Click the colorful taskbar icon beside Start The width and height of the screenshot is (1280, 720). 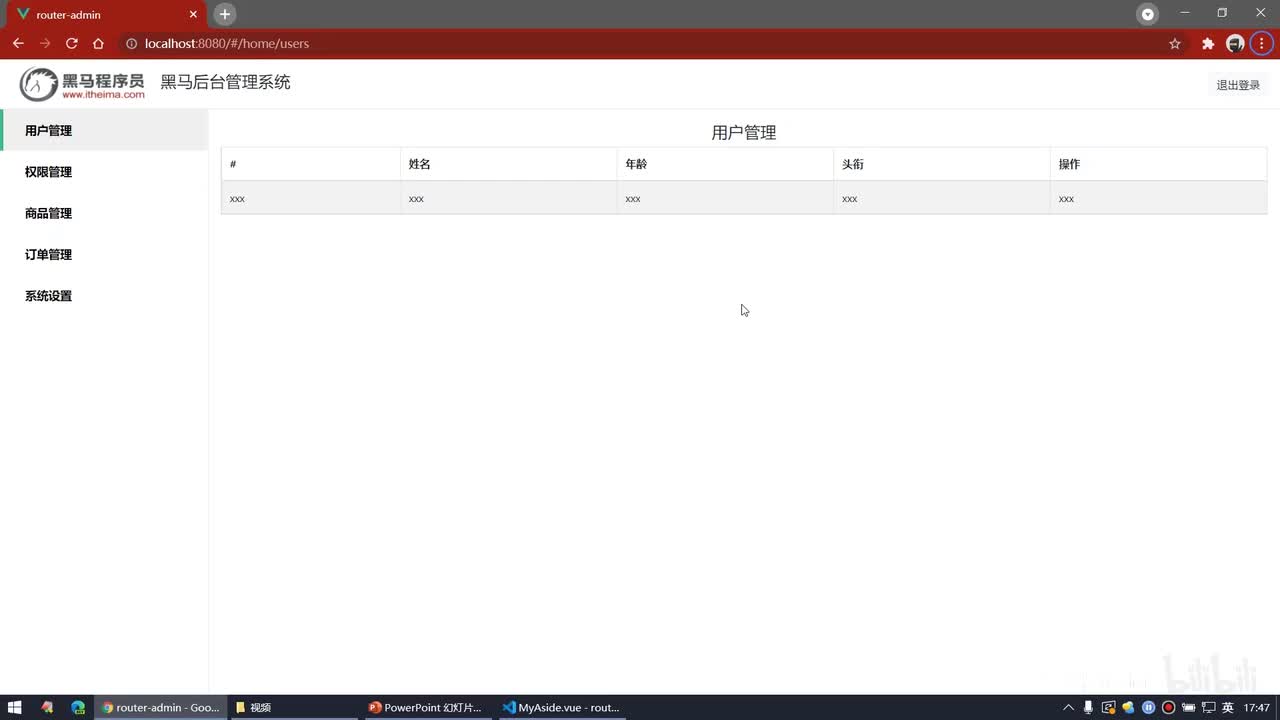click(47, 707)
